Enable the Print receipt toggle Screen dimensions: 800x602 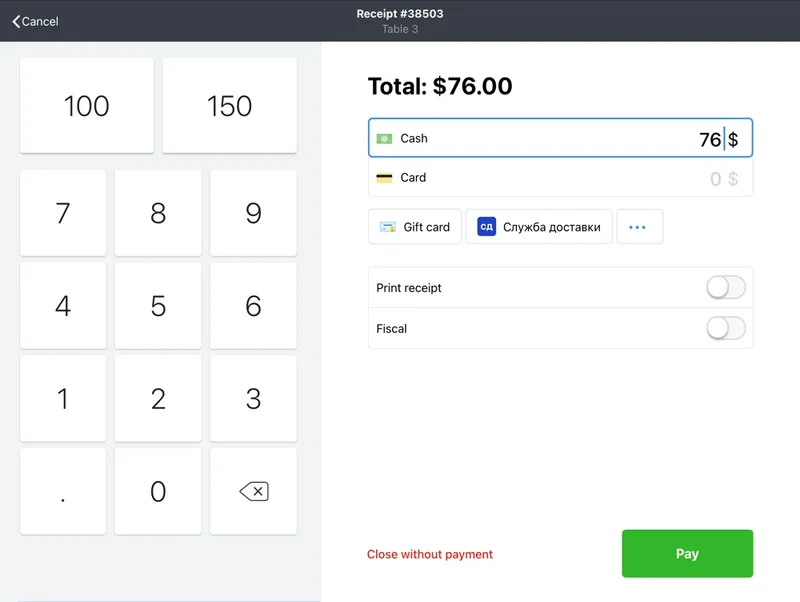[726, 287]
